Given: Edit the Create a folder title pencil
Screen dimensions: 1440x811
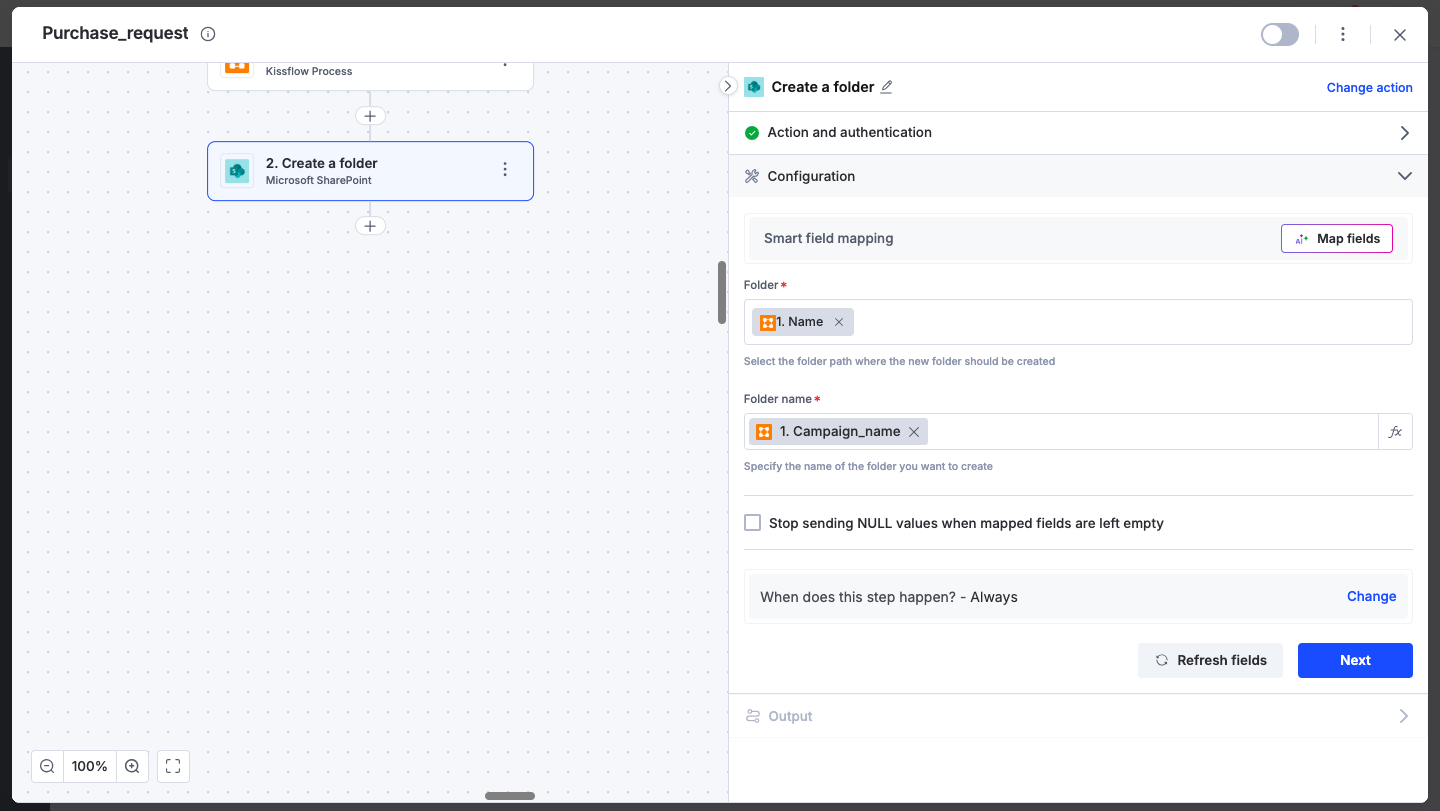Looking at the screenshot, I should tap(886, 87).
